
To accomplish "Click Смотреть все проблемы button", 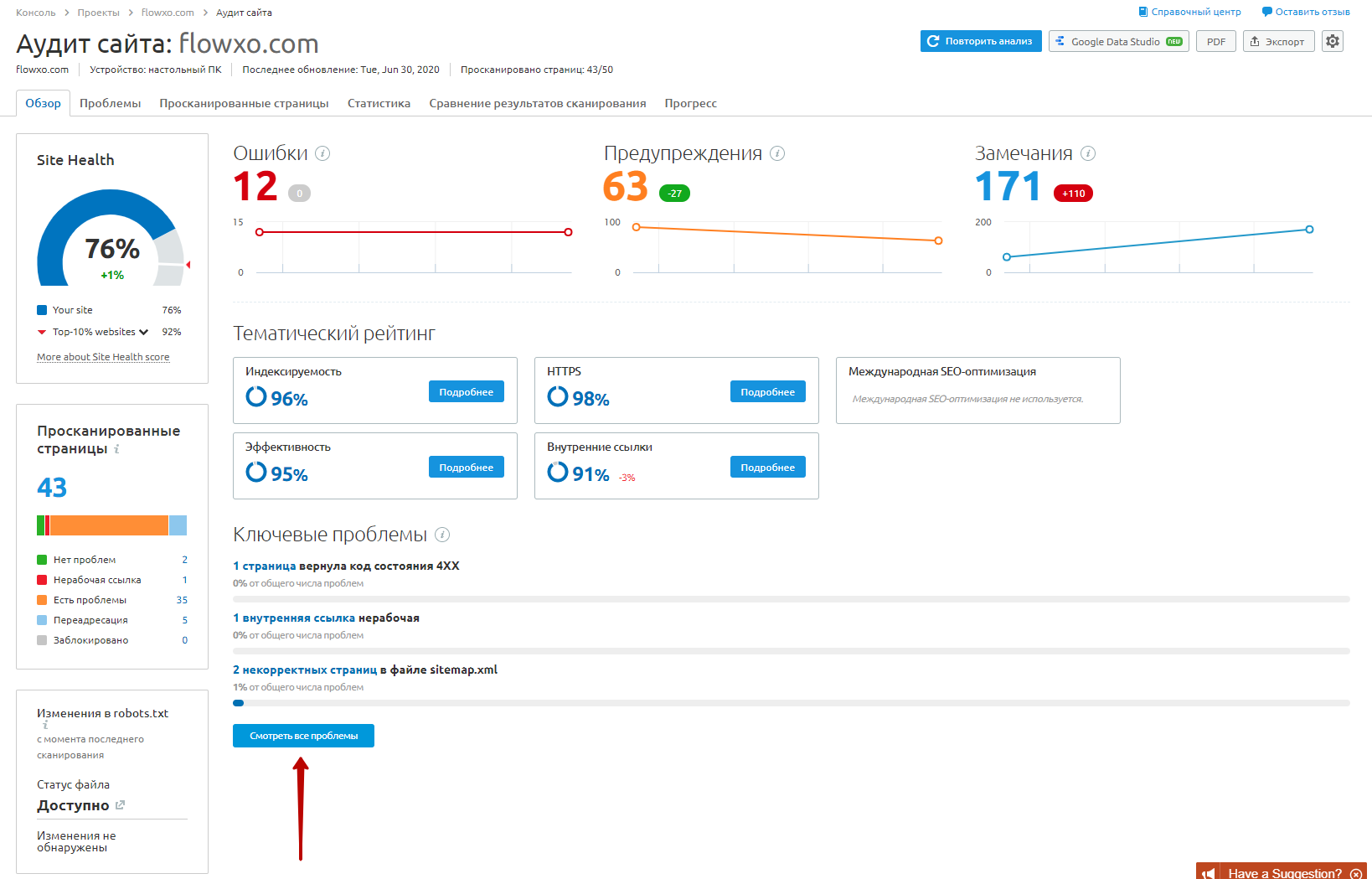I will tap(303, 735).
